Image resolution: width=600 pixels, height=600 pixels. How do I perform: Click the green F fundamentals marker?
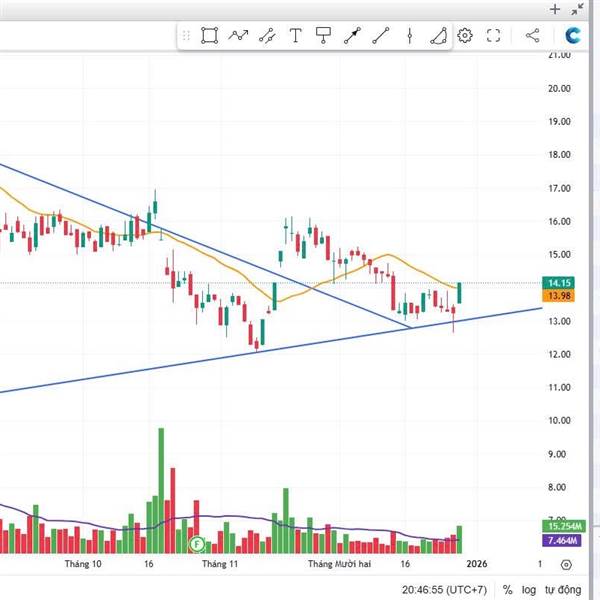tap(197, 543)
